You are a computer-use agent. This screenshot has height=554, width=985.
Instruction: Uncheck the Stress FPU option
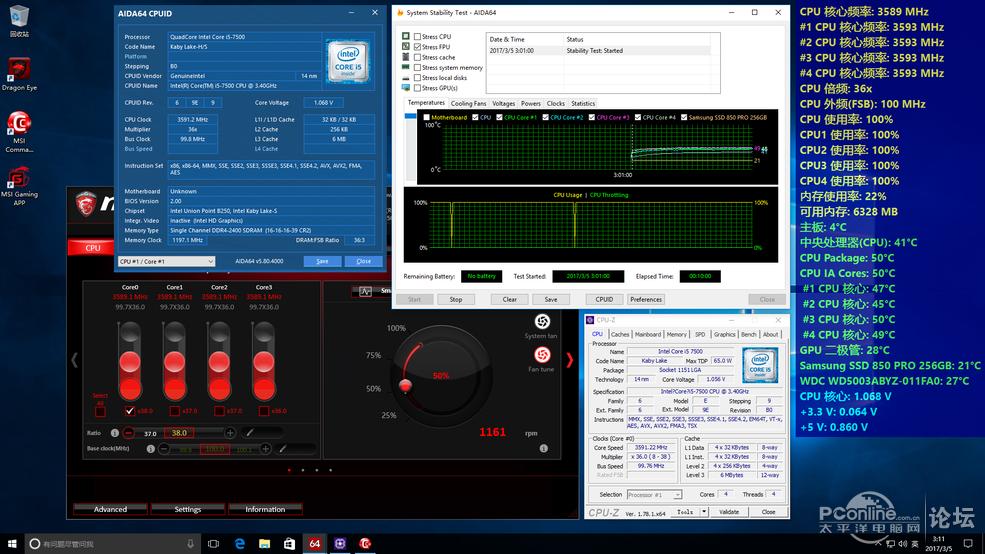418,47
